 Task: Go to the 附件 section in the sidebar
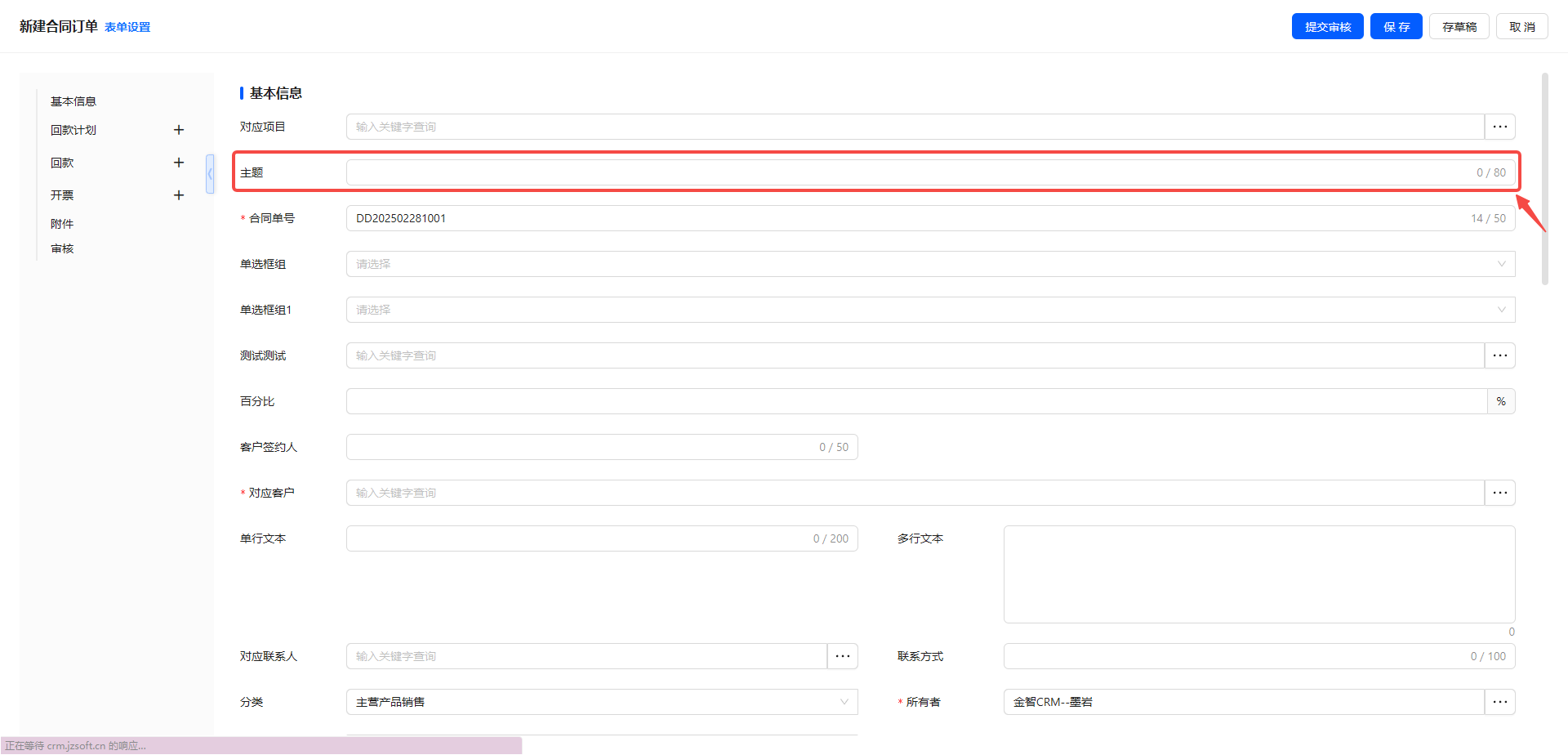click(x=62, y=224)
